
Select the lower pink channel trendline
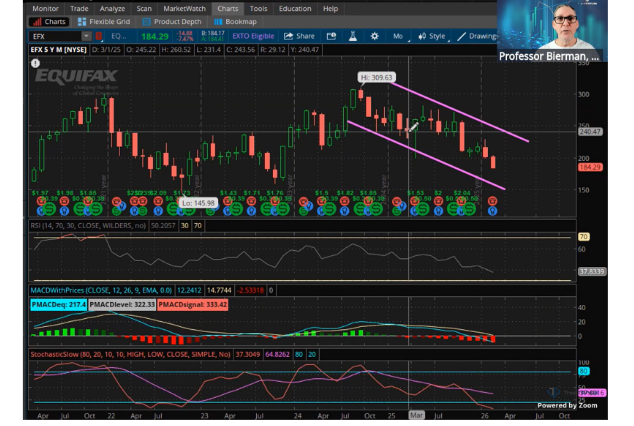[x=427, y=156]
